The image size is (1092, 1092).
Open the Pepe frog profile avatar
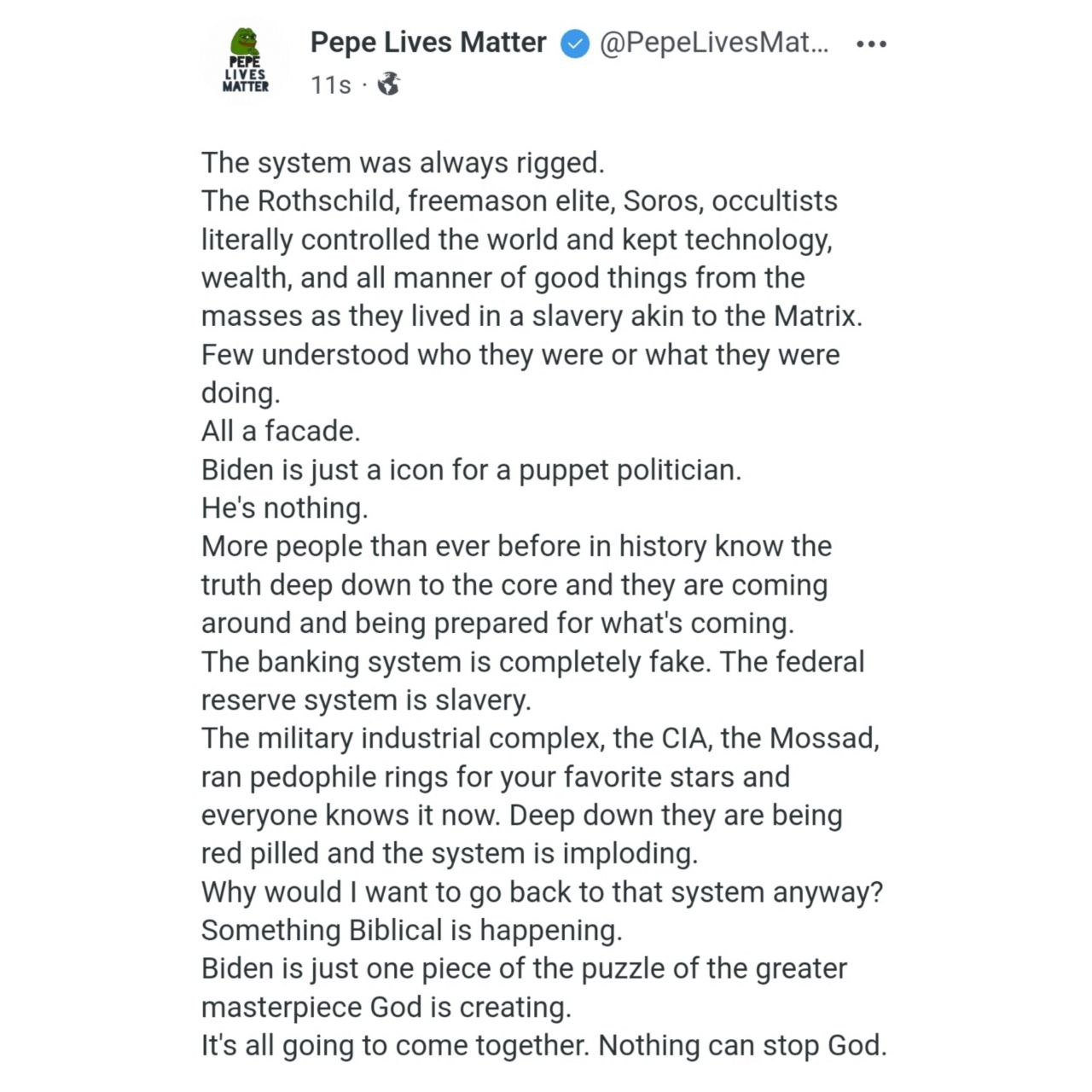(246, 60)
